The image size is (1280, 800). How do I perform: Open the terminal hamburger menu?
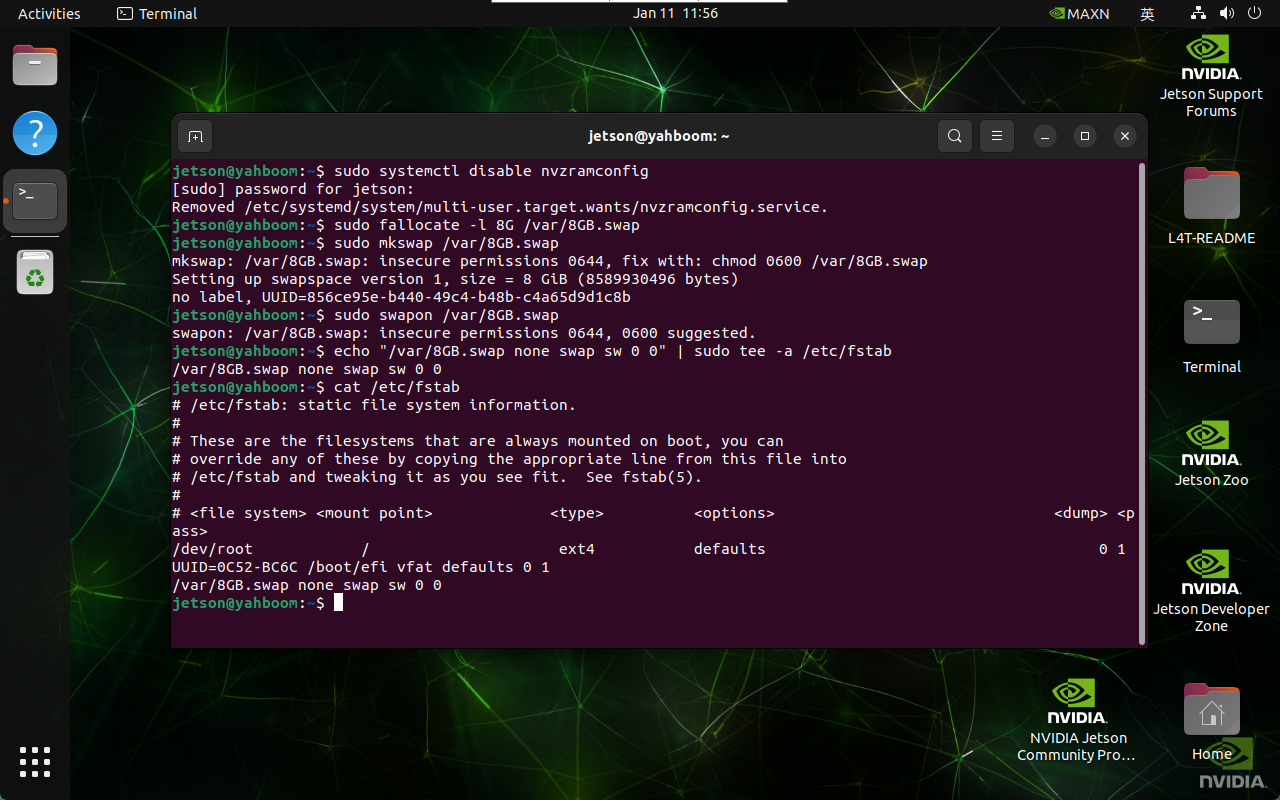coord(996,136)
